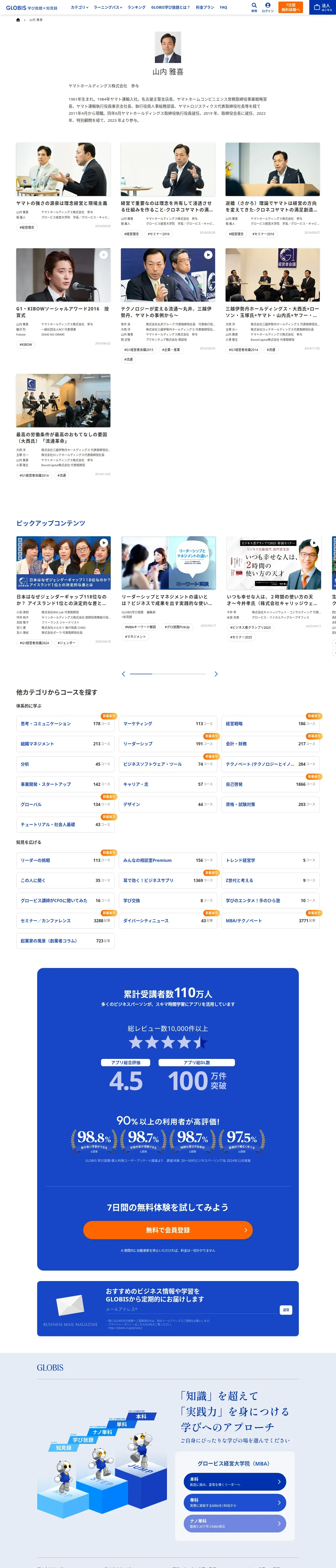Play the いつも幸せな人は video icon
Viewport: 336px width, 1568px height.
coord(313,543)
